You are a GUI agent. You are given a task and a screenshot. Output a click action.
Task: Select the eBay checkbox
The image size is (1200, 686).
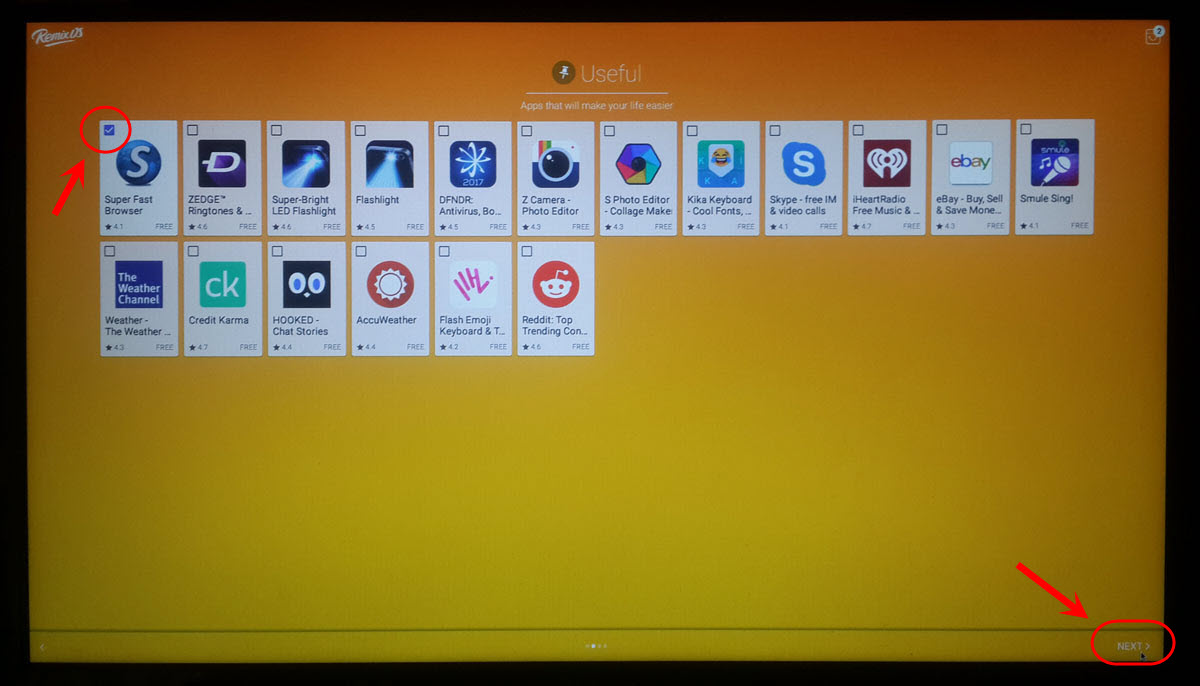pyautogui.click(x=942, y=130)
